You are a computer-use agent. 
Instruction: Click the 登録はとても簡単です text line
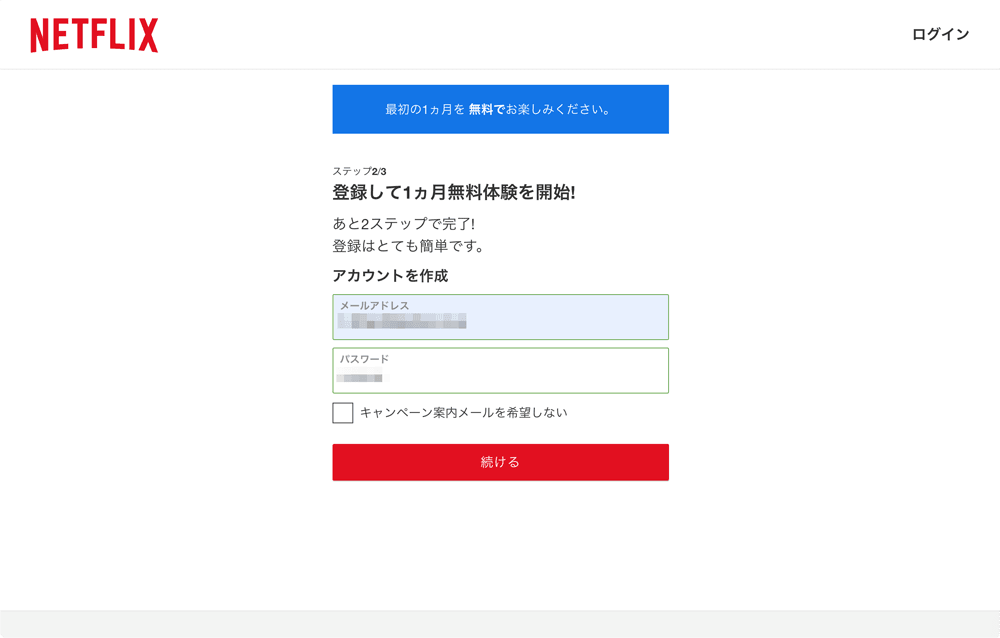pos(408,246)
